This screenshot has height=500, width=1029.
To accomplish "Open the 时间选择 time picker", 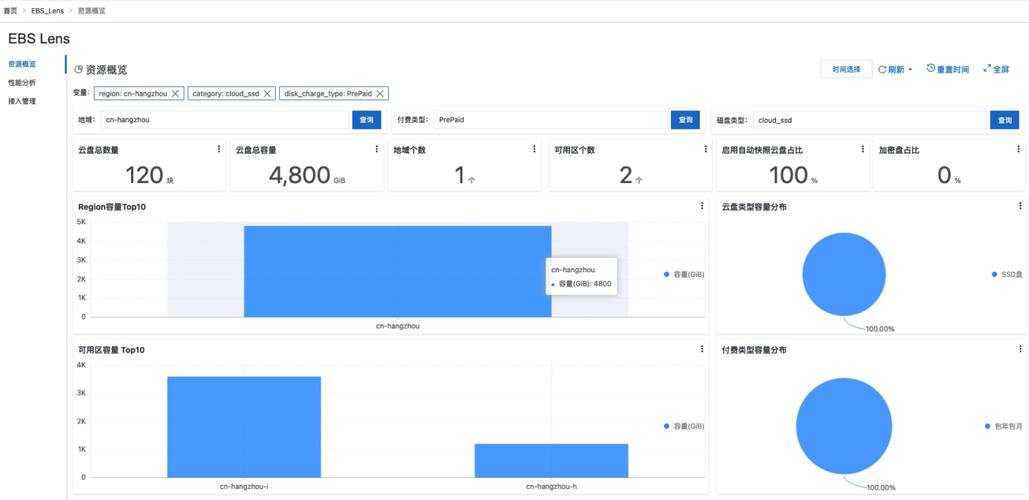I will [845, 69].
